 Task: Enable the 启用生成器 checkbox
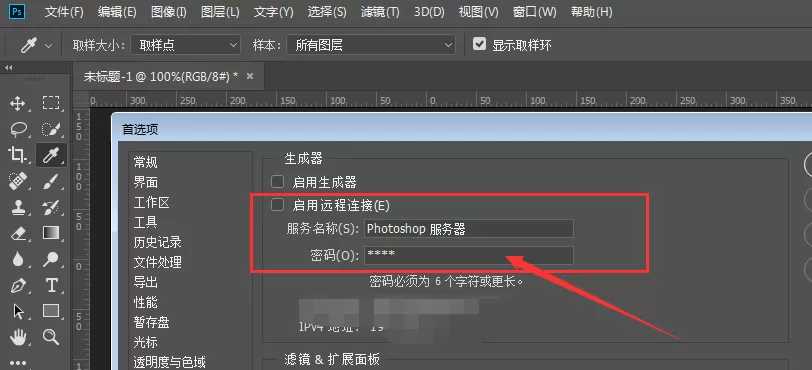click(x=278, y=182)
